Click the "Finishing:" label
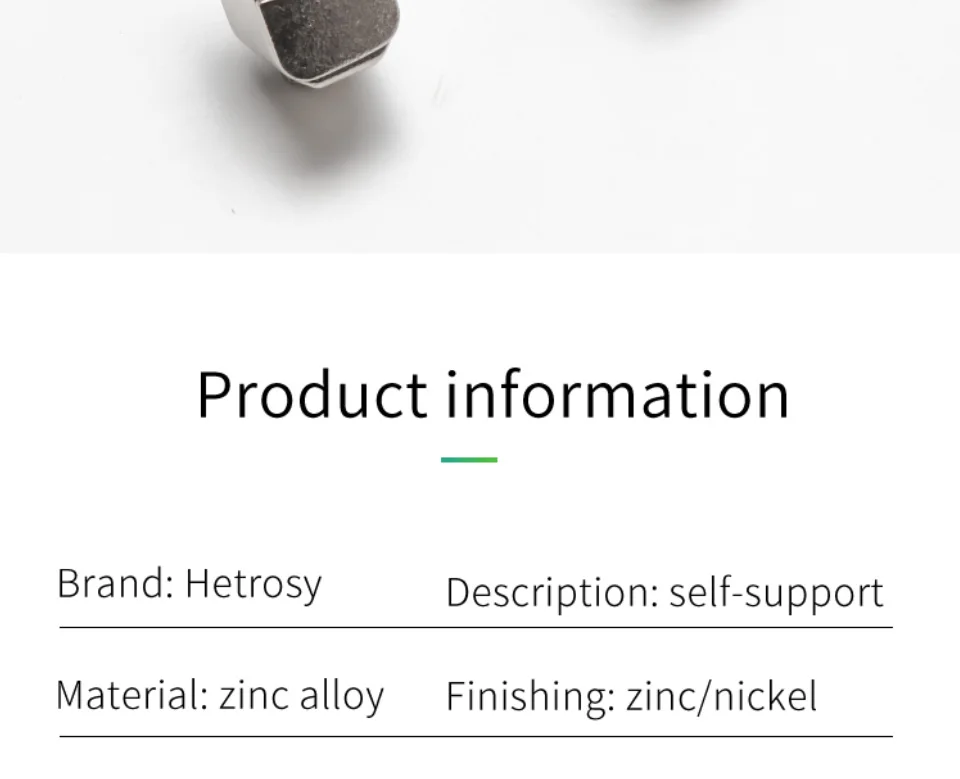The width and height of the screenshot is (960, 779). point(530,697)
